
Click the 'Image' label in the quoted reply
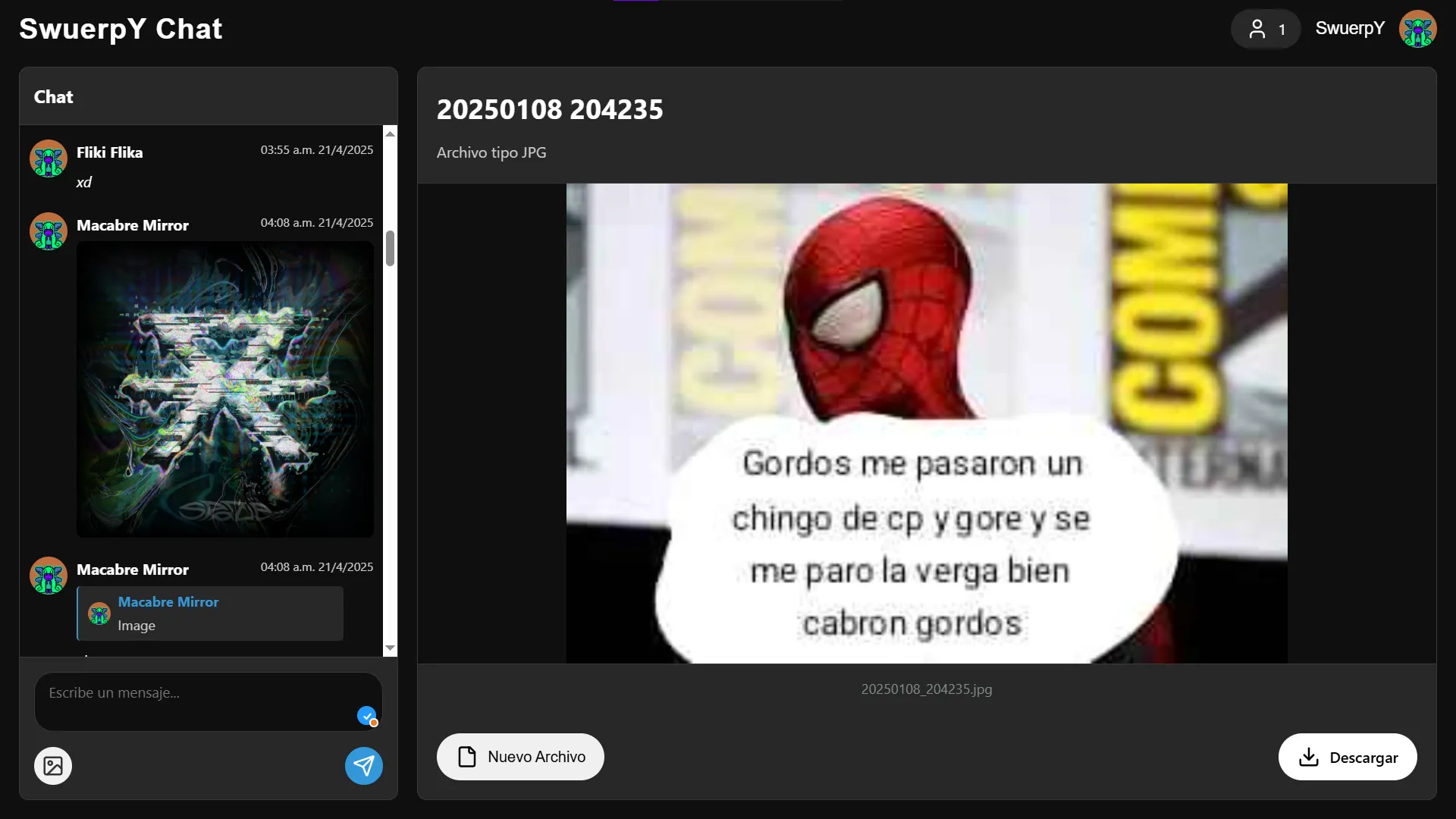pos(136,626)
